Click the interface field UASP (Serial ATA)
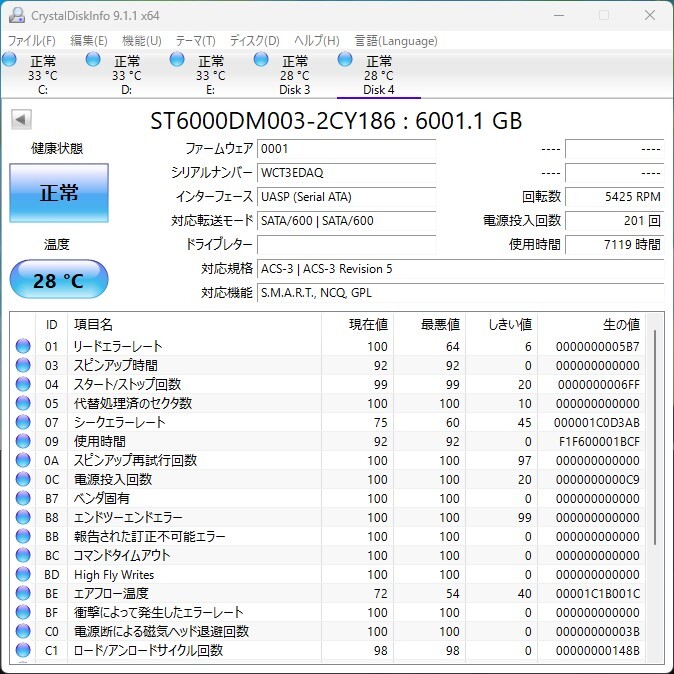The height and width of the screenshot is (674, 674). click(346, 197)
